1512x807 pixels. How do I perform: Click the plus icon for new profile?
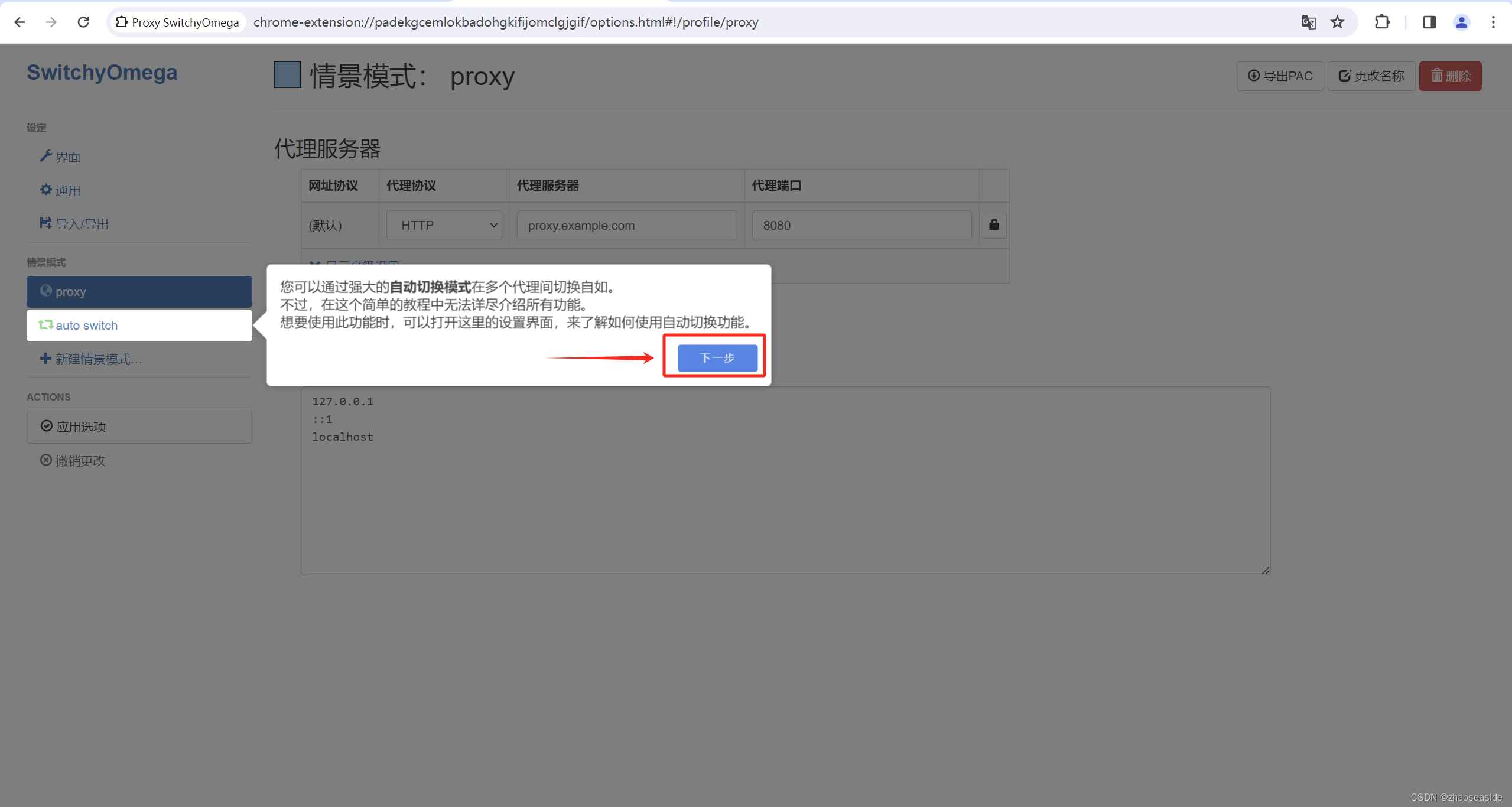click(45, 359)
